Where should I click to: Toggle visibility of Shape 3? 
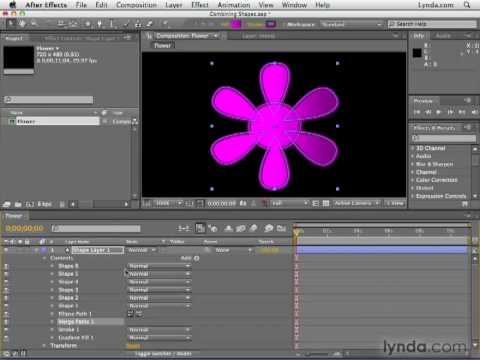[6, 290]
